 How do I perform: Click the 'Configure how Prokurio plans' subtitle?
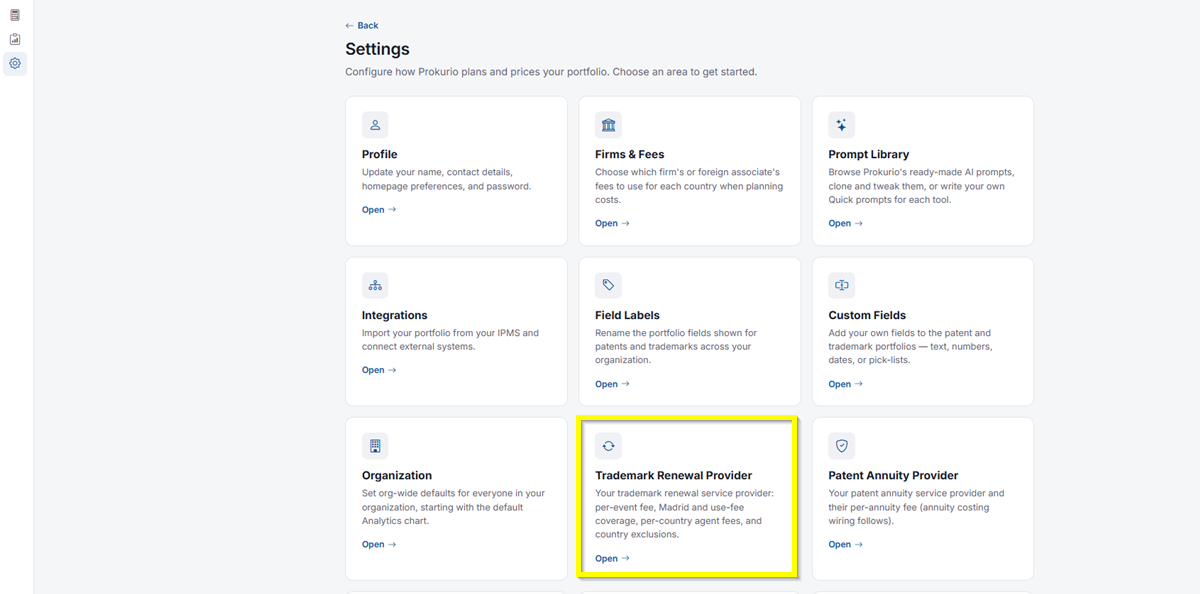tap(551, 72)
